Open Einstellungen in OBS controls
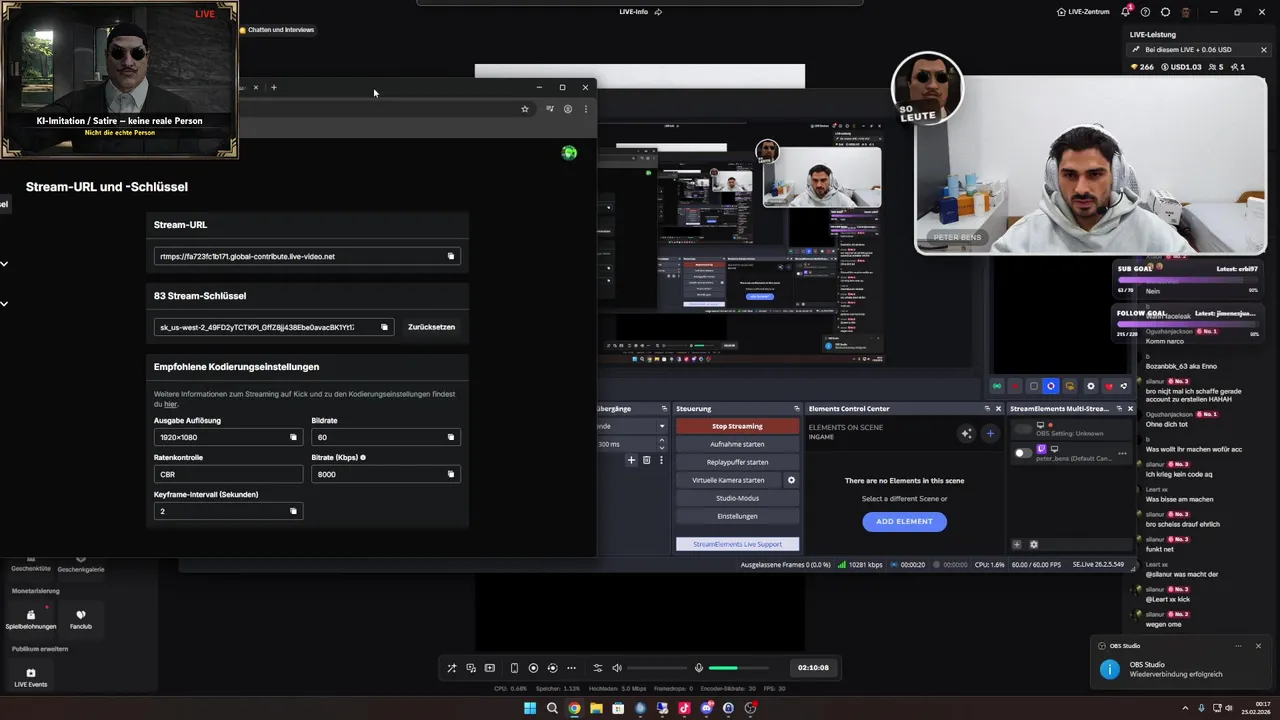 click(x=737, y=516)
